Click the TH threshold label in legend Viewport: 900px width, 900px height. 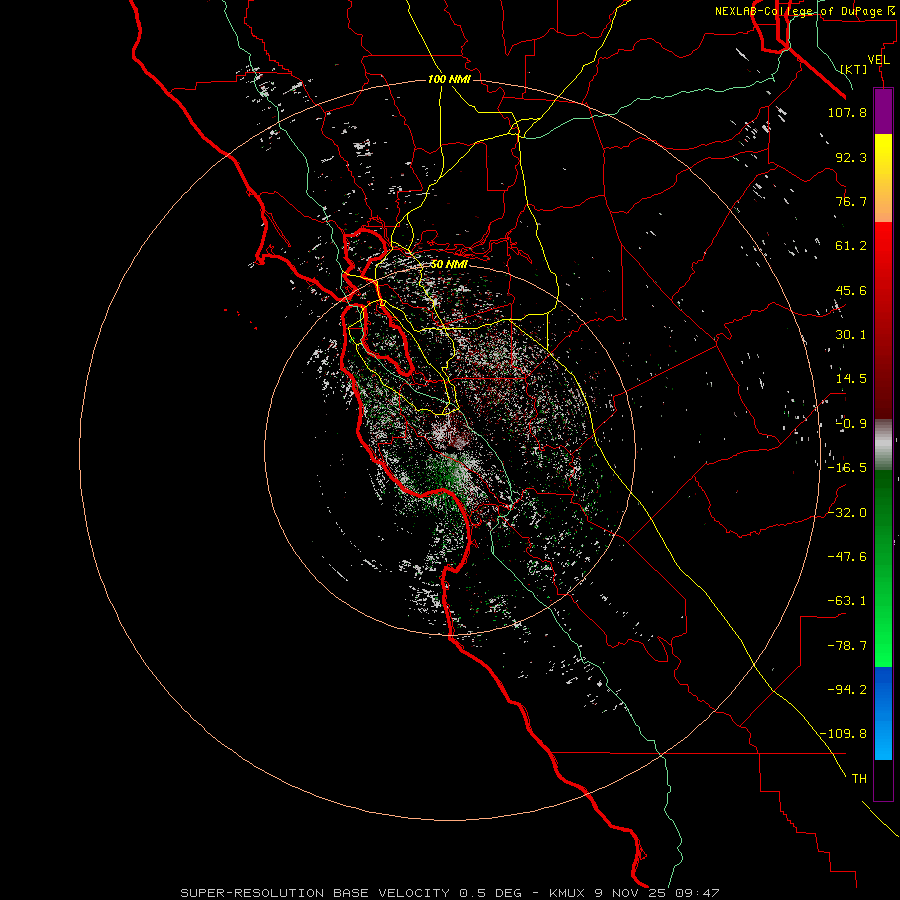pos(859,779)
